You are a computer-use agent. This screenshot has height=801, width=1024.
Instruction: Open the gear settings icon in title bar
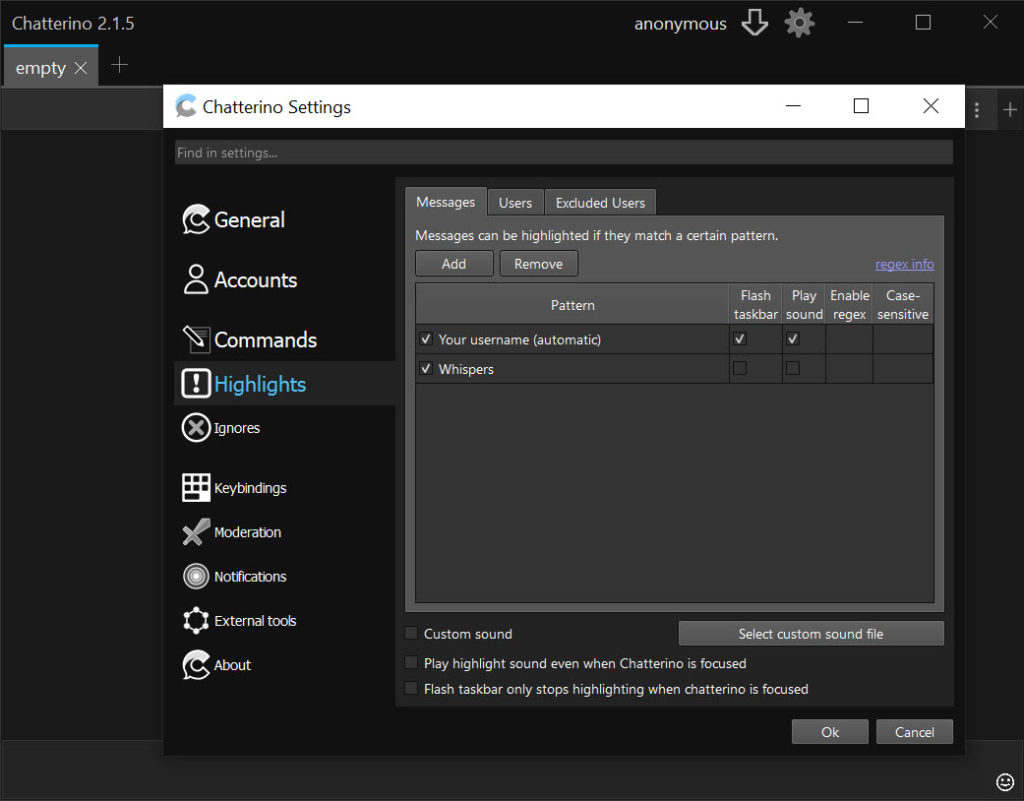[x=799, y=23]
